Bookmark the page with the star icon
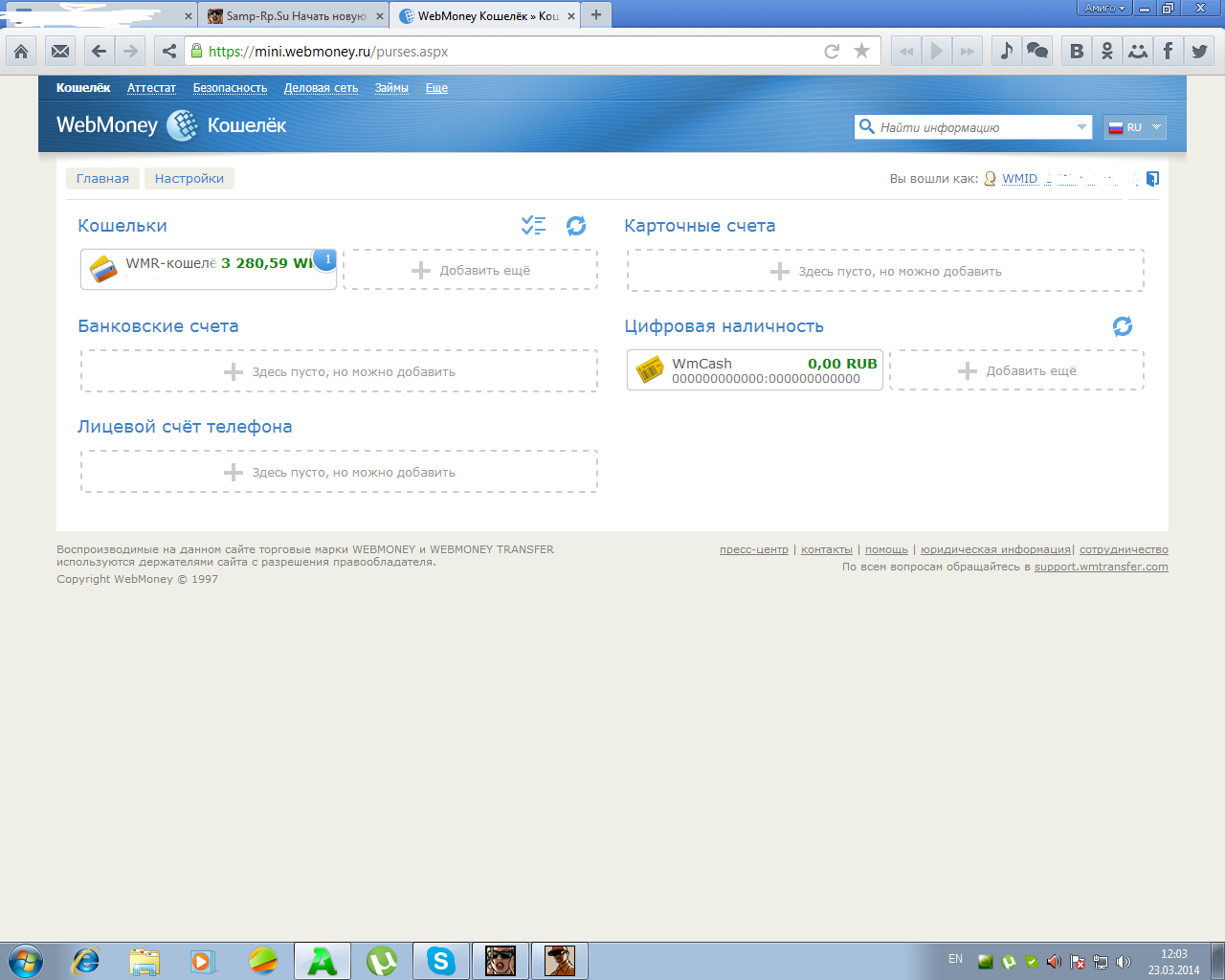This screenshot has width=1225, height=980. tap(861, 52)
